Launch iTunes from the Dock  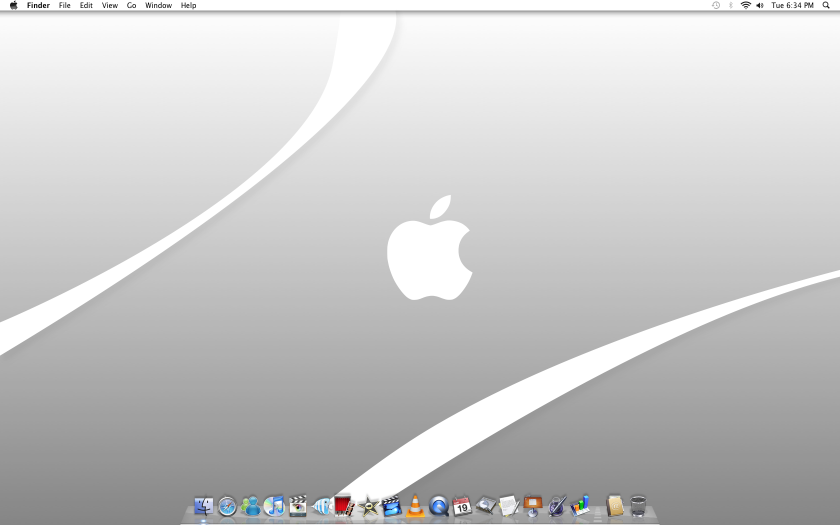pos(274,506)
